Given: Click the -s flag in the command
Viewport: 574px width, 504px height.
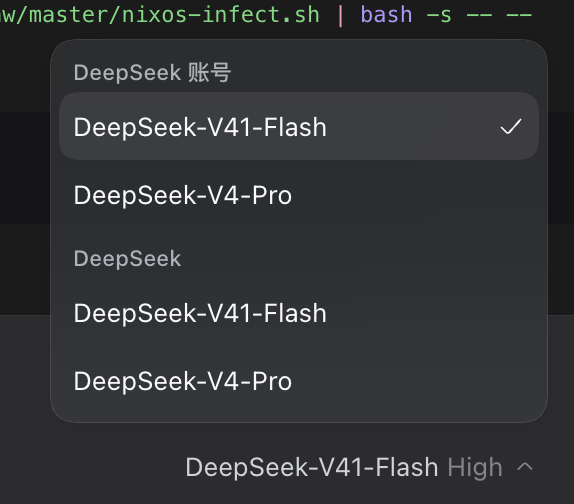Looking at the screenshot, I should (x=439, y=15).
